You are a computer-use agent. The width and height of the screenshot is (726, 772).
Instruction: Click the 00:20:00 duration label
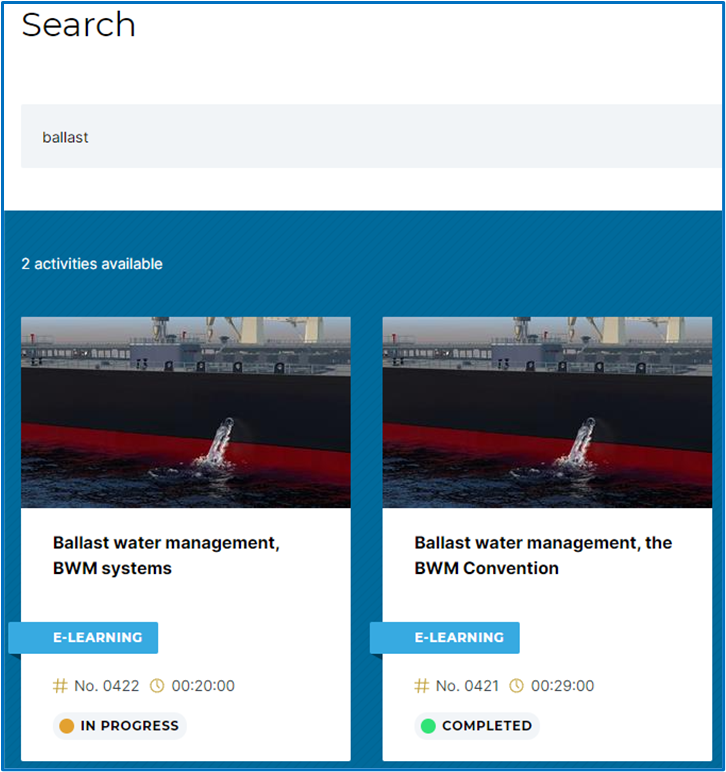click(203, 686)
